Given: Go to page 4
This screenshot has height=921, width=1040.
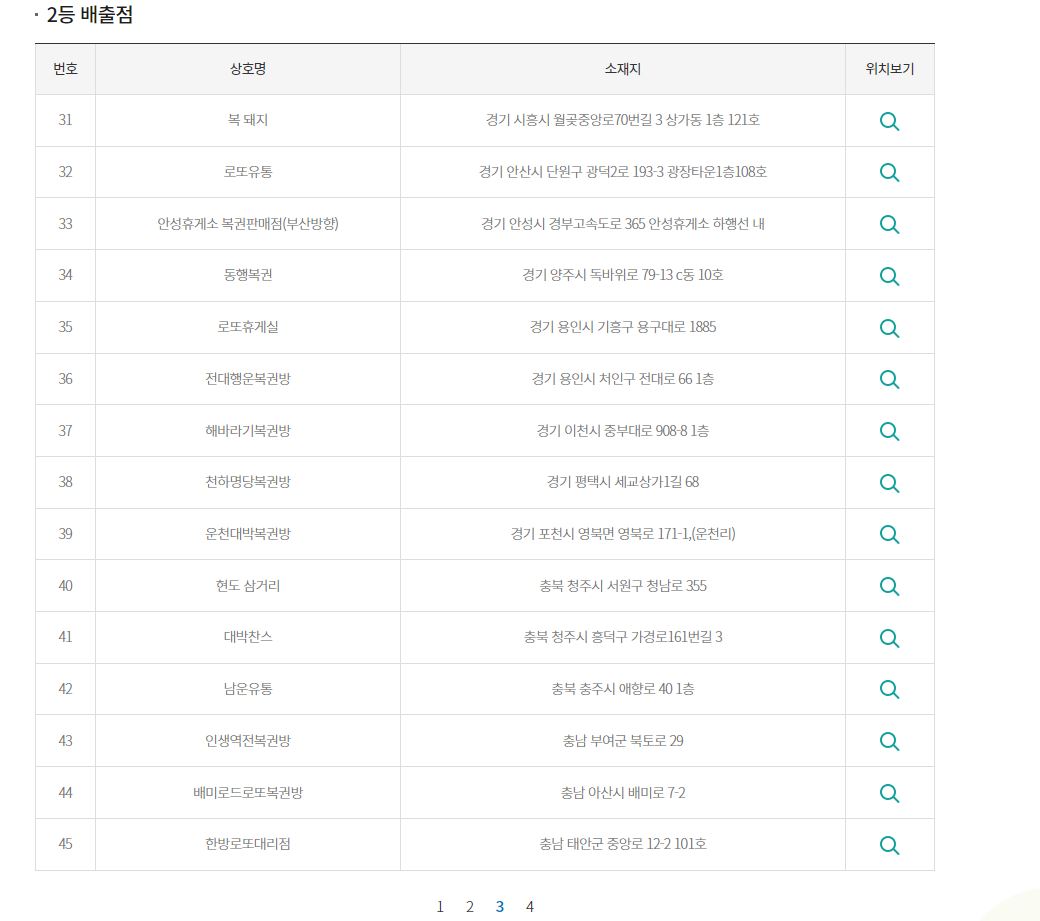Looking at the screenshot, I should pyautogui.click(x=529, y=906).
